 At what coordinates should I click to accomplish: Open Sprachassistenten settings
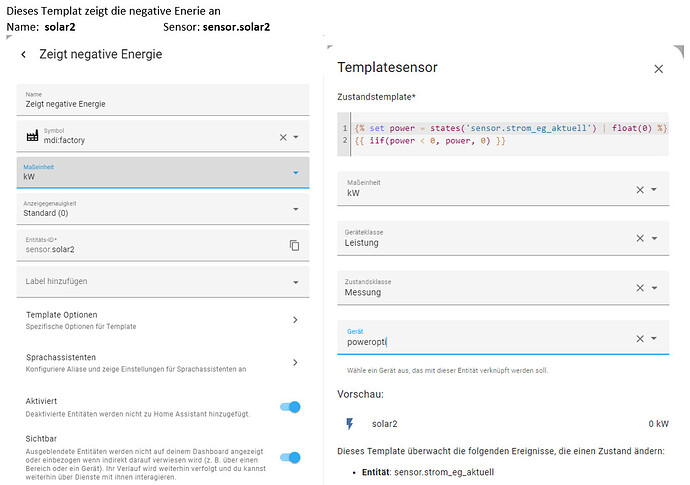coord(163,362)
